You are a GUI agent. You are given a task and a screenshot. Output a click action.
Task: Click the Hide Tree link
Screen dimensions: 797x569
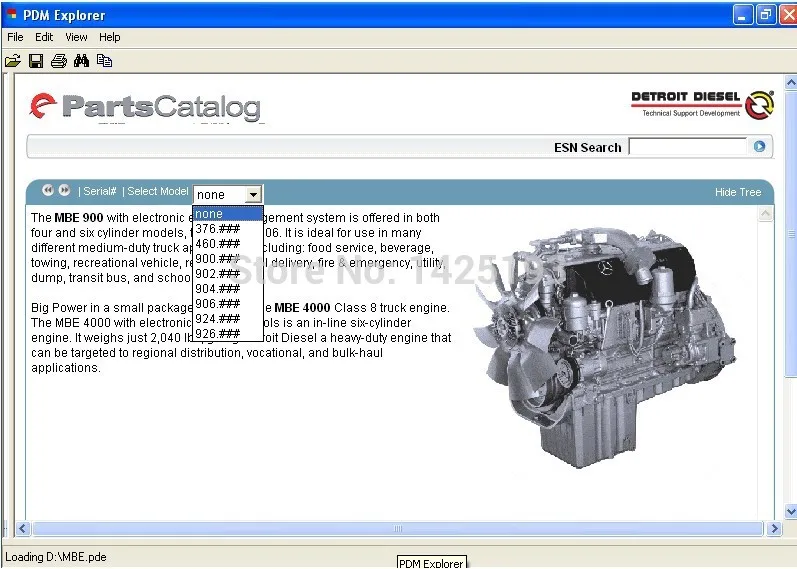738,192
